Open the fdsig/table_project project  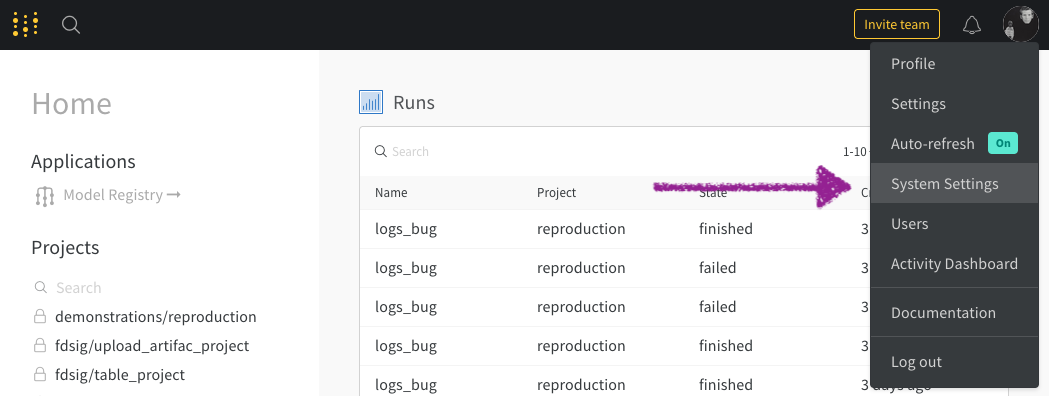pos(120,375)
